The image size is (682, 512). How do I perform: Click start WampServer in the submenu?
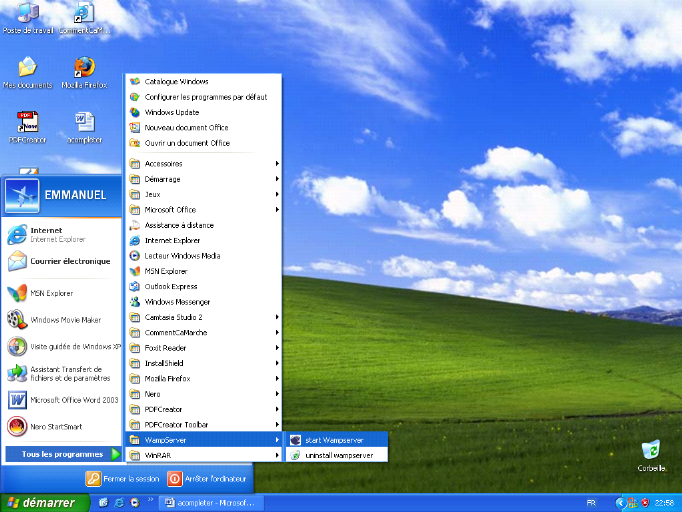334,440
